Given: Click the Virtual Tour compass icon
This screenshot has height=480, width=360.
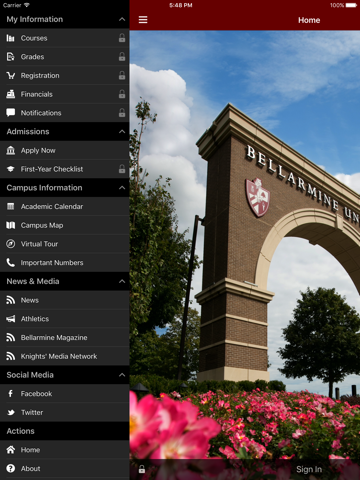Looking at the screenshot, I should (11, 244).
